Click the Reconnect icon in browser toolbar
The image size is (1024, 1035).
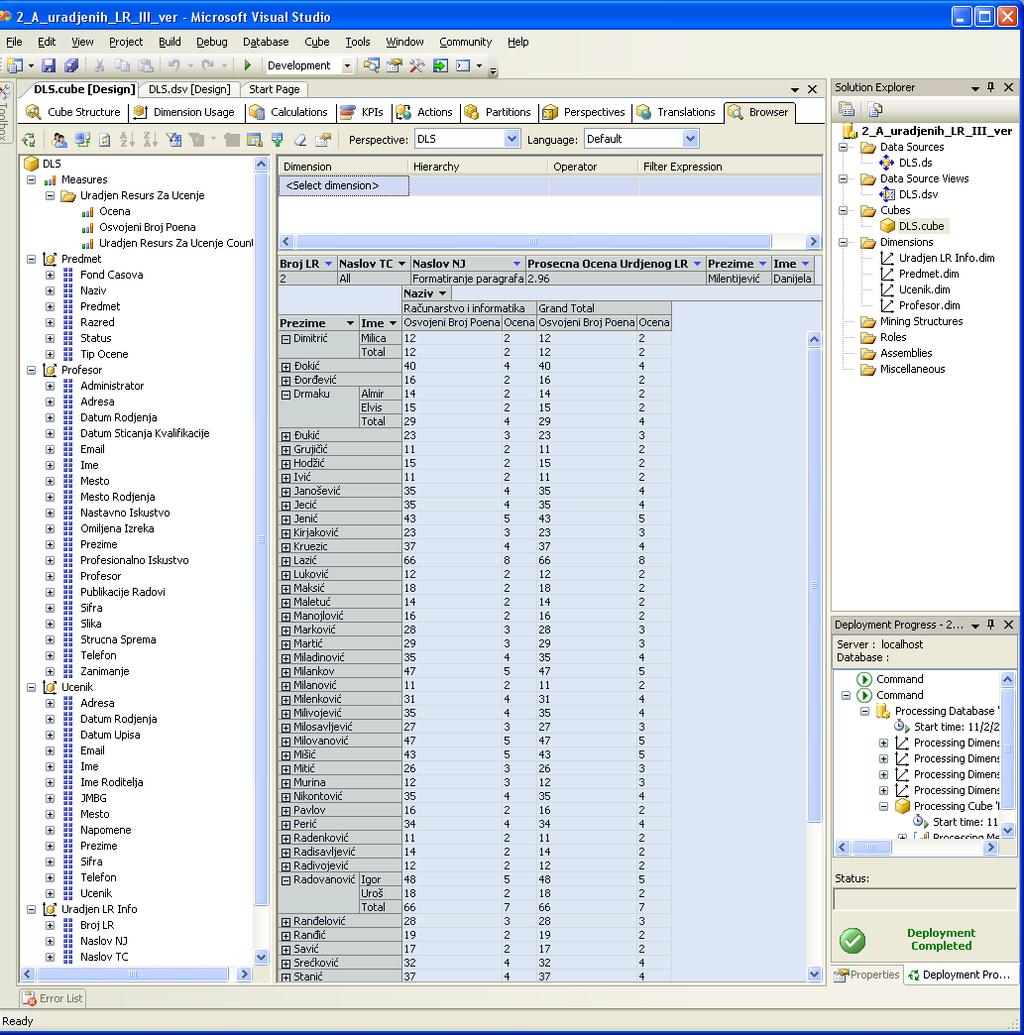coord(83,139)
